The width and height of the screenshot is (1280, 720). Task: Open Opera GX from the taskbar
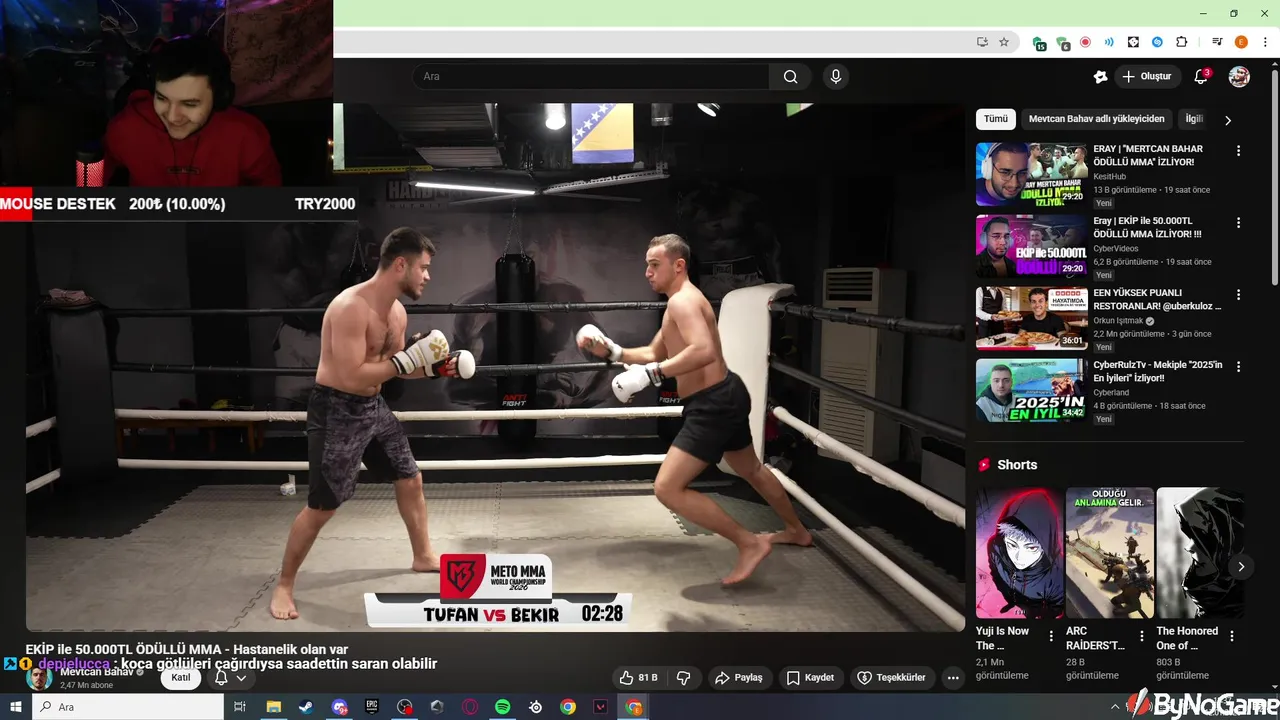[470, 707]
